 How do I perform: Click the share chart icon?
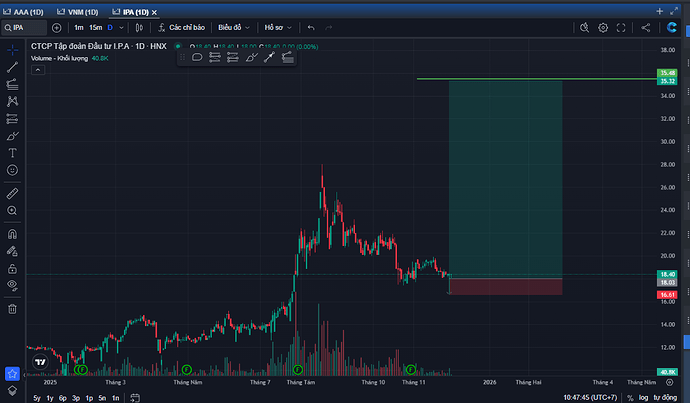click(x=646, y=28)
